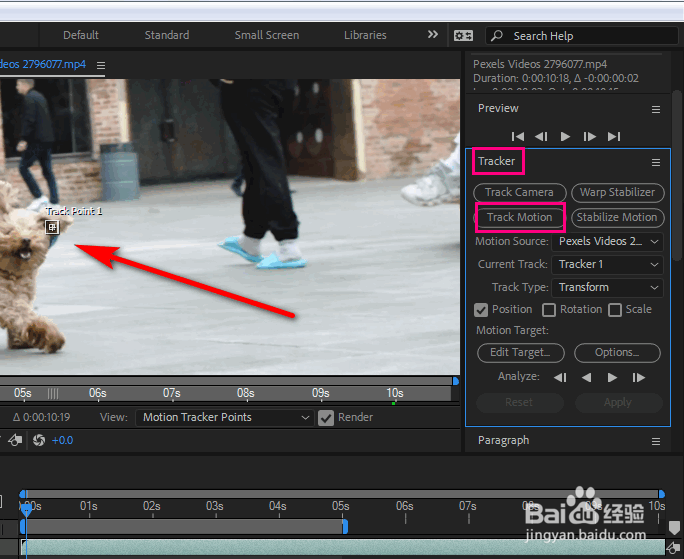Screen dimensions: 684x559
Task: Click the marker bin icon at timeline right
Action: (x=674, y=527)
